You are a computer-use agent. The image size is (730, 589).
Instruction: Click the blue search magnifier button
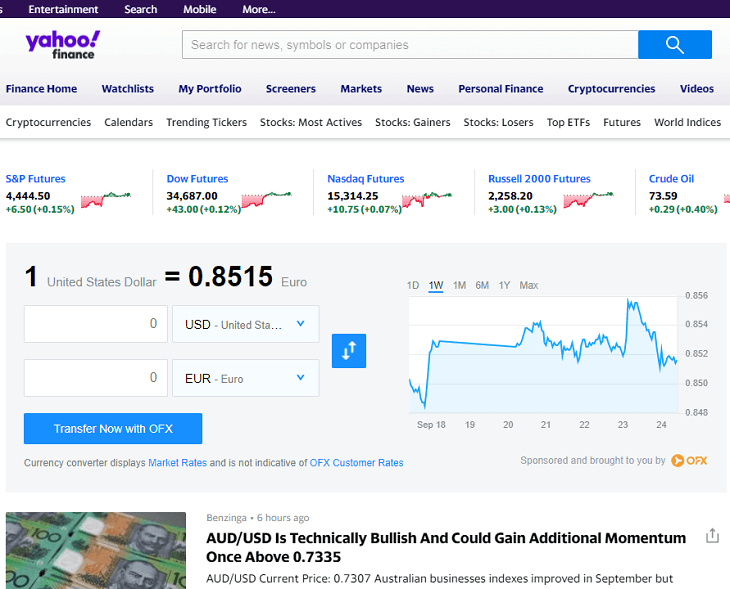(x=675, y=45)
